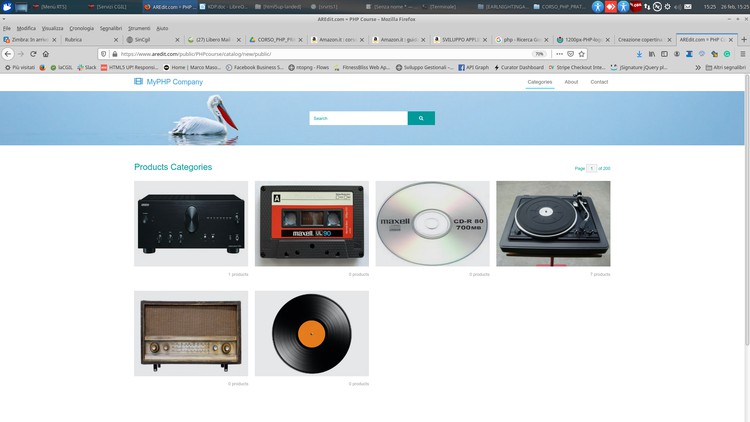Open page actions three-dots menu

pos(559,54)
